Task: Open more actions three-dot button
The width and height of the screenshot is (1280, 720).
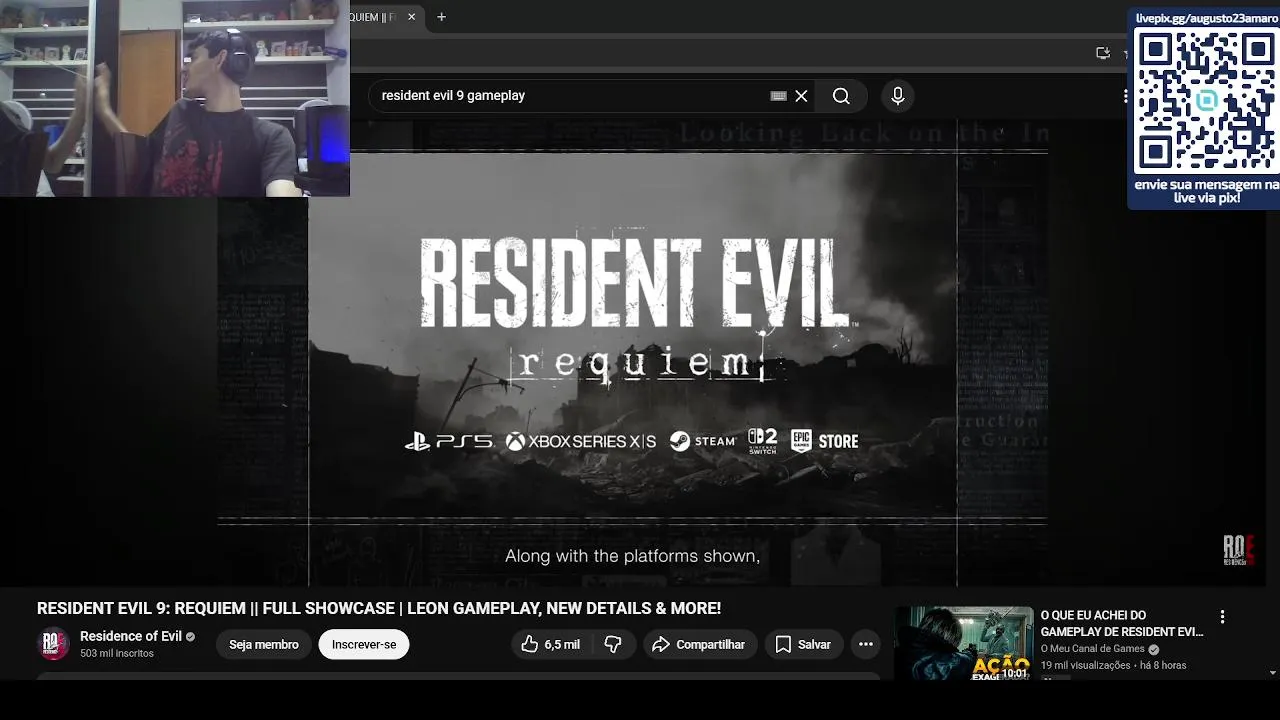Action: coord(866,645)
